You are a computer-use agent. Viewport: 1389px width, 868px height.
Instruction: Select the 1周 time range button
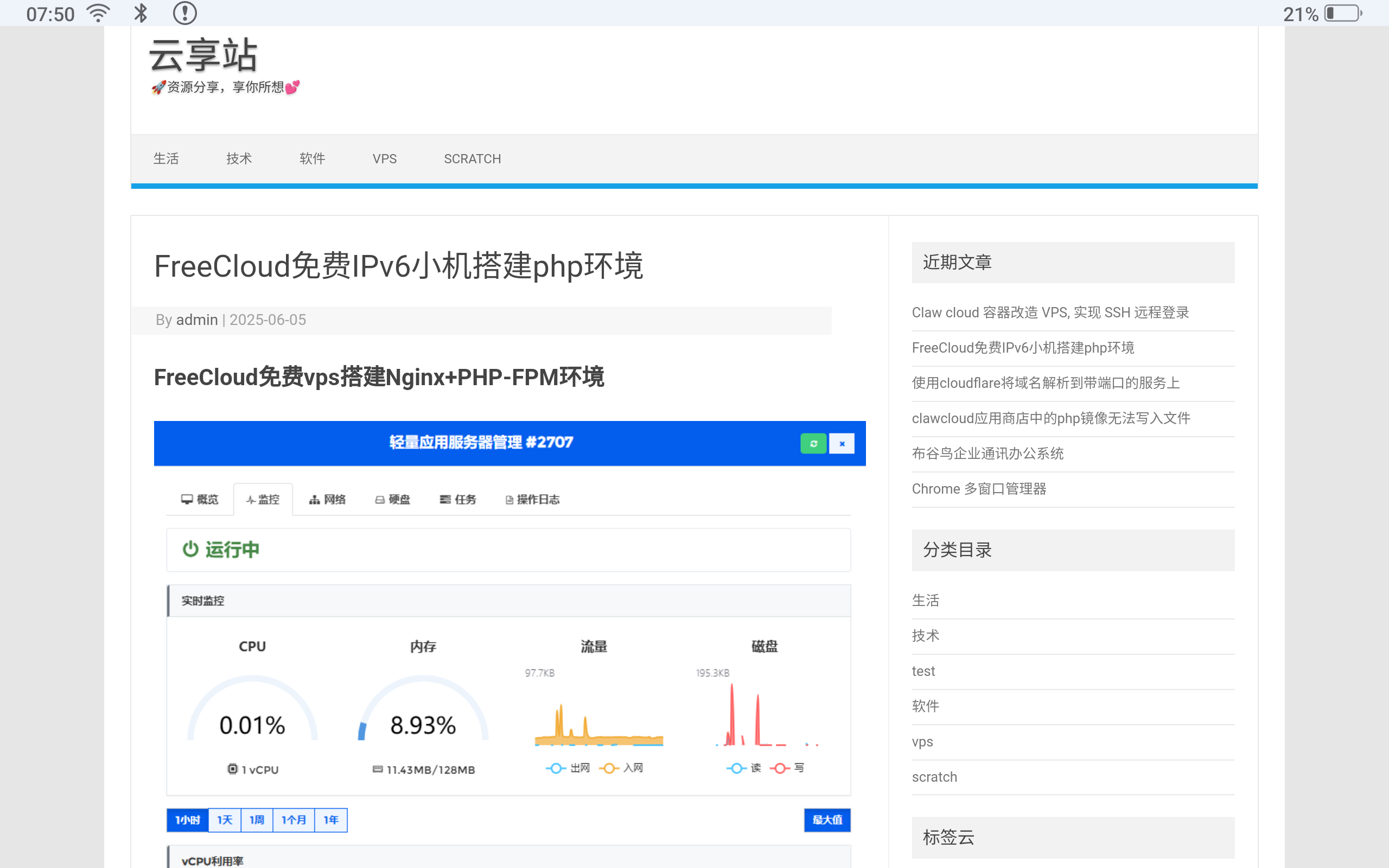coord(257,820)
